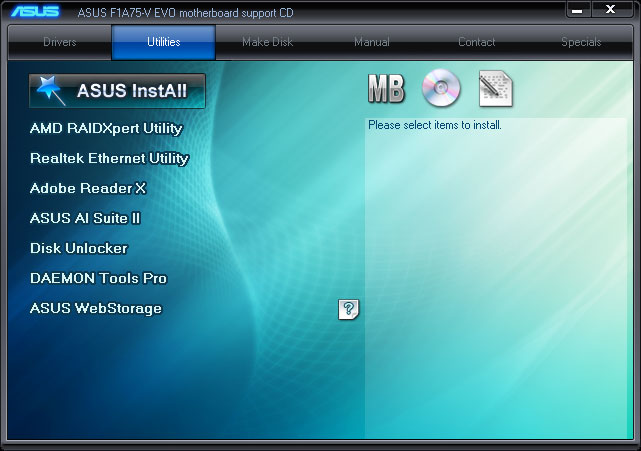Open the Make Disk tab
The width and height of the screenshot is (641, 451).
267,42
